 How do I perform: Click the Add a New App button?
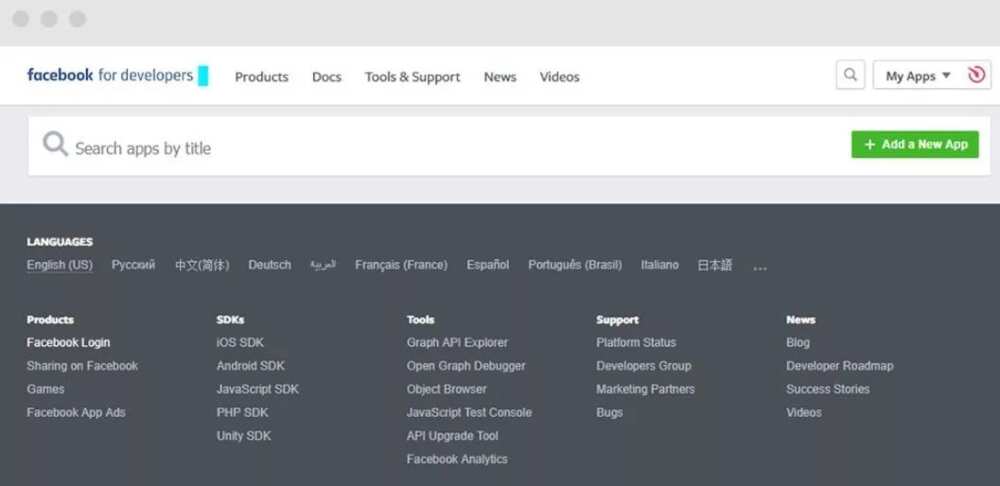[x=915, y=145]
